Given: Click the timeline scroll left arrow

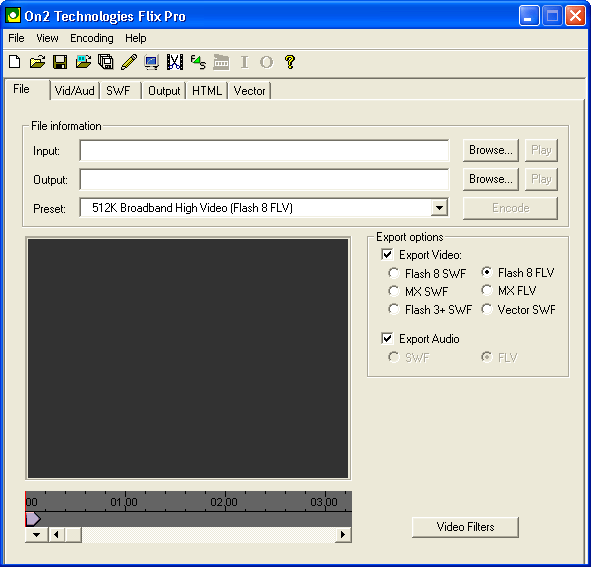Looking at the screenshot, I should 56,535.
